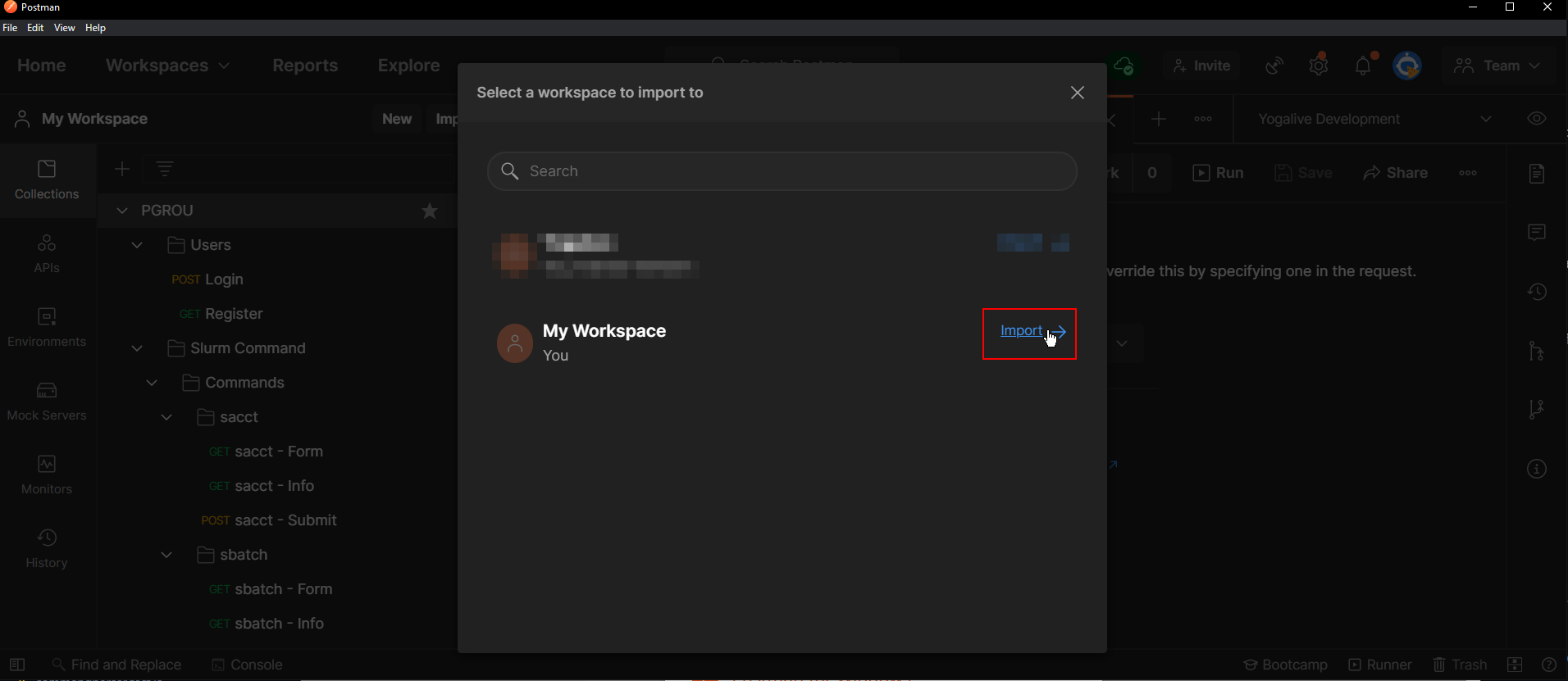Toggle the star on the PGROU collection
This screenshot has width=1568, height=681.
tap(430, 211)
